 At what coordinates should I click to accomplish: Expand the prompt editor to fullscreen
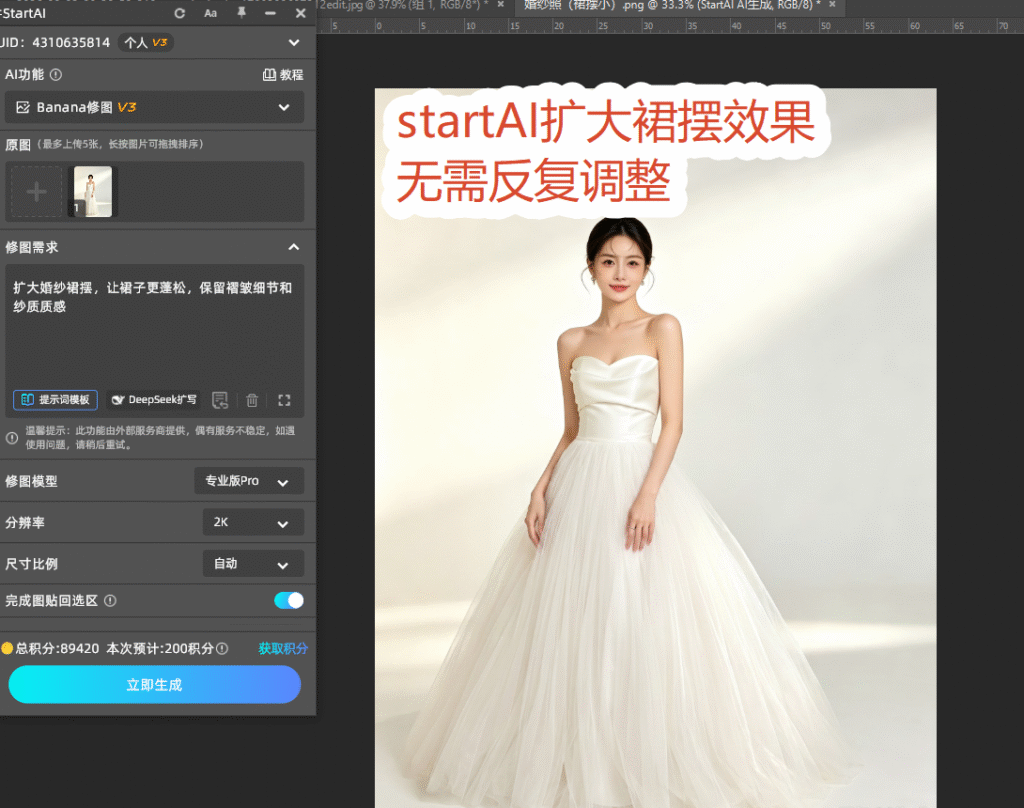click(284, 400)
